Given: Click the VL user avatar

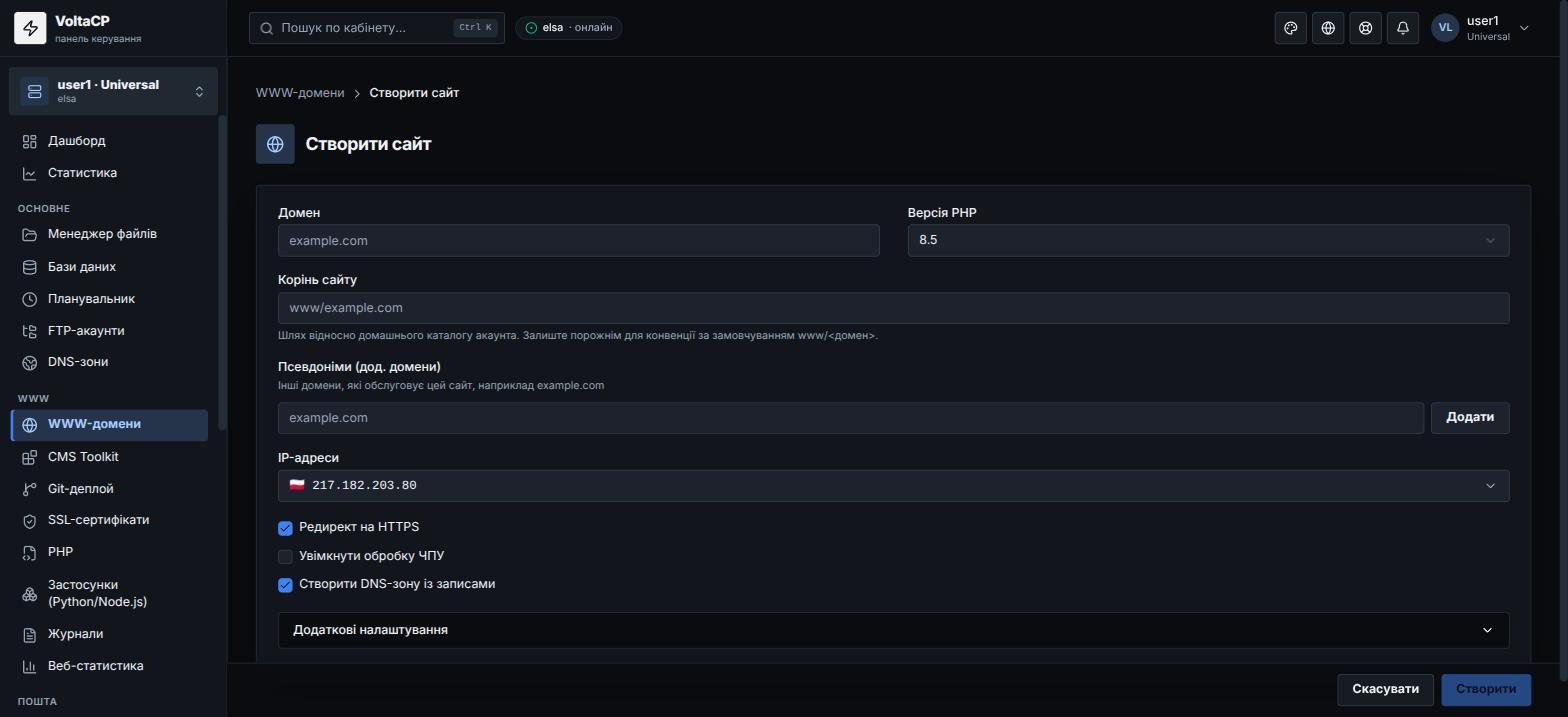Looking at the screenshot, I should [x=1445, y=28].
